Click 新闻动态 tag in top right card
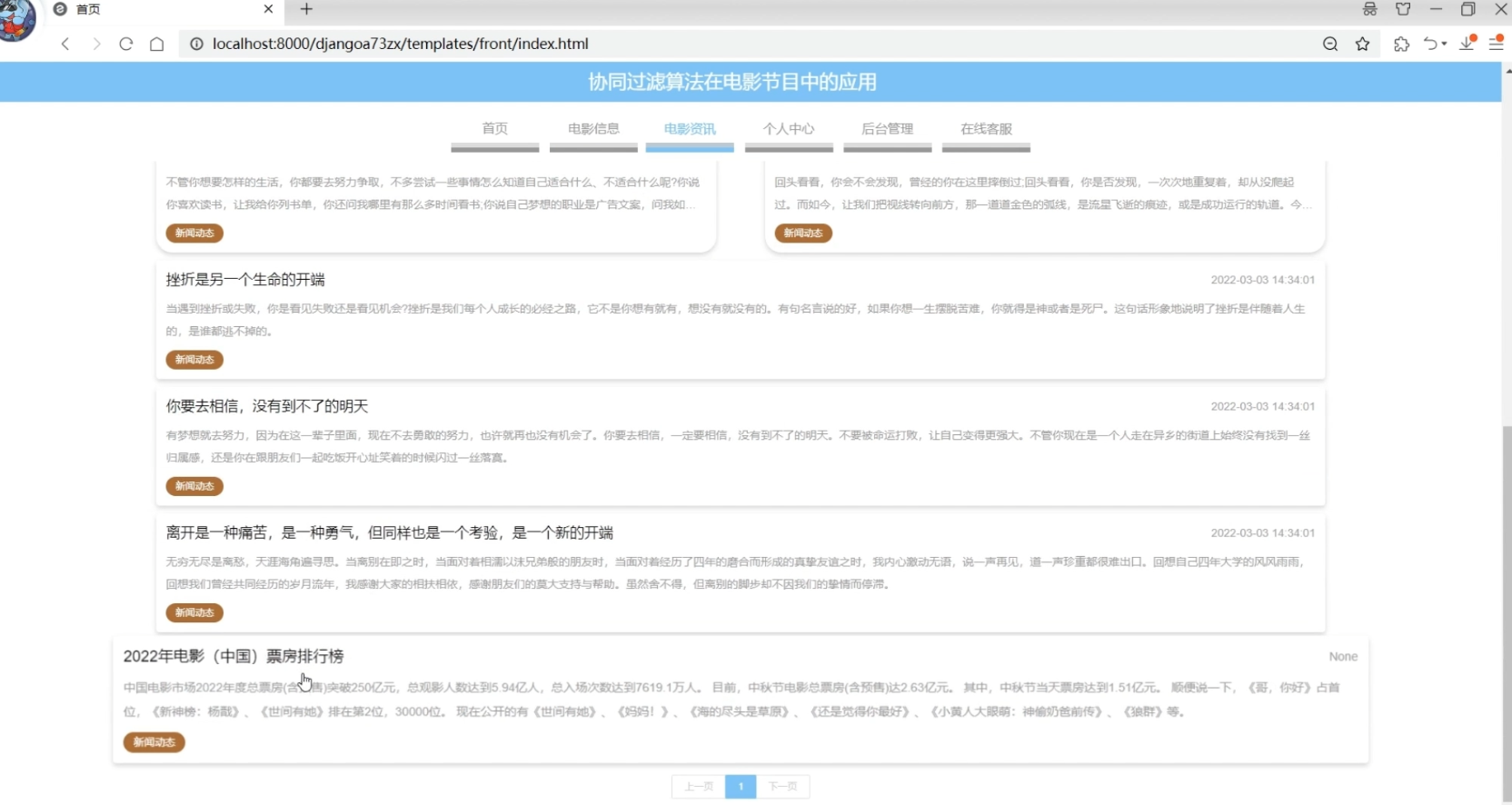The height and width of the screenshot is (805, 1512). [x=803, y=234]
